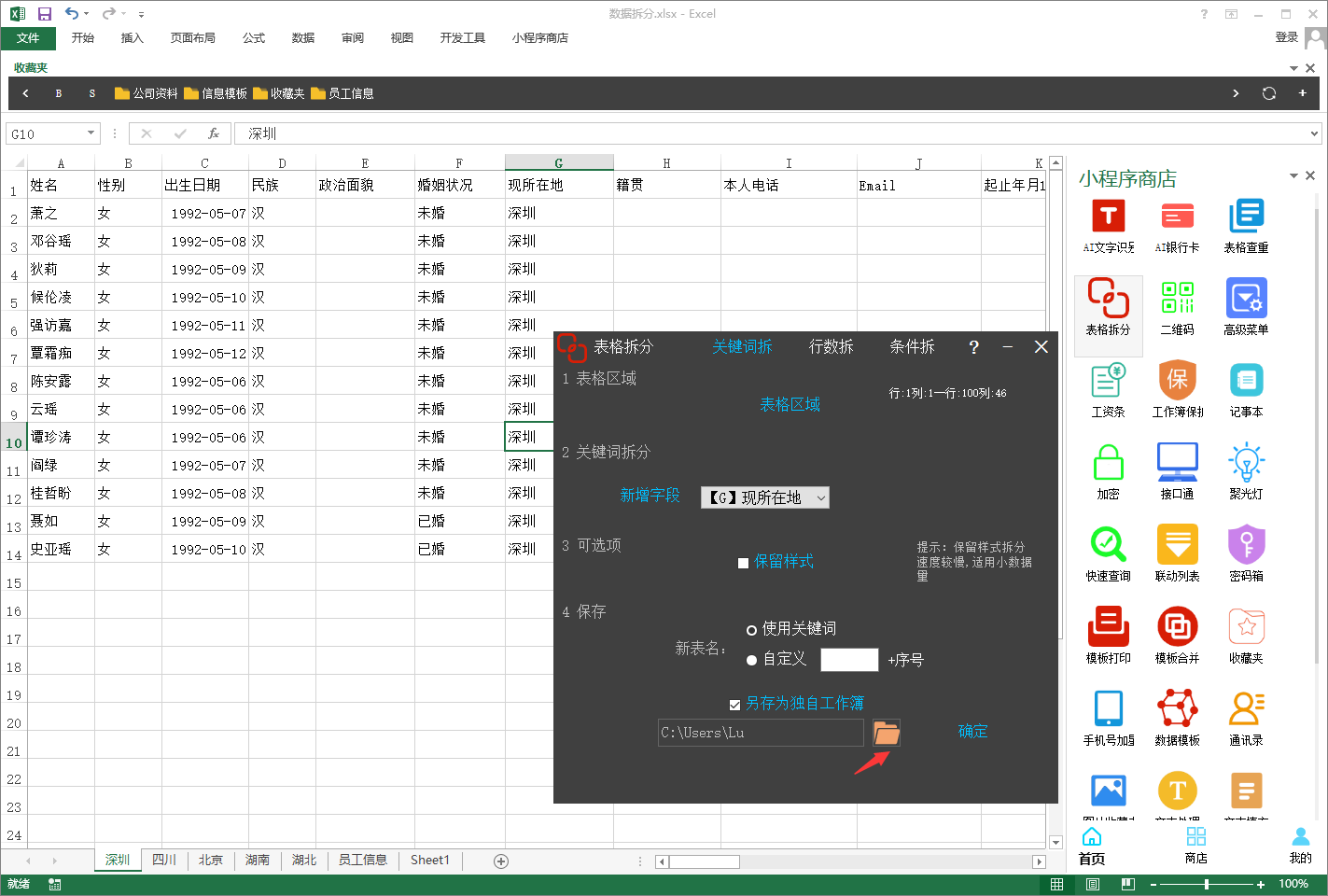Open help question mark in 表格拆分 dialog
The image size is (1328, 896).
click(973, 347)
